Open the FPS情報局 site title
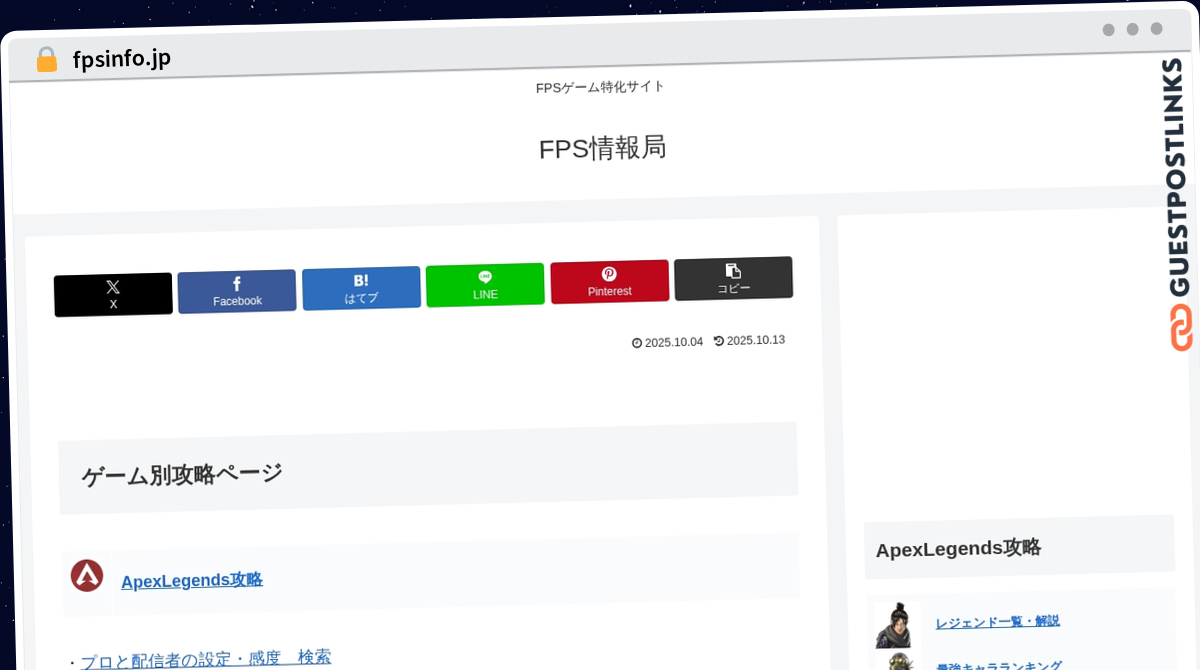Viewport: 1200px width, 670px height. 602,148
